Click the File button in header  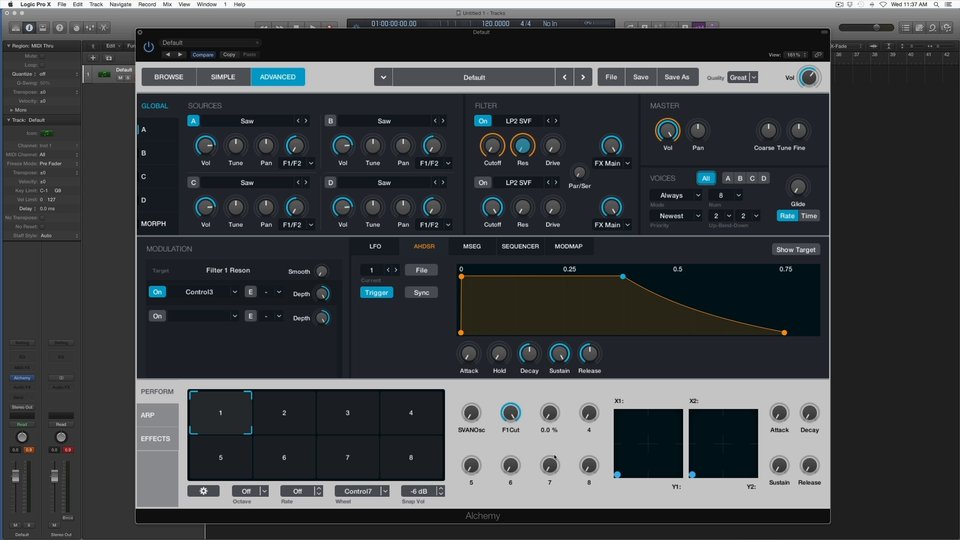click(611, 77)
